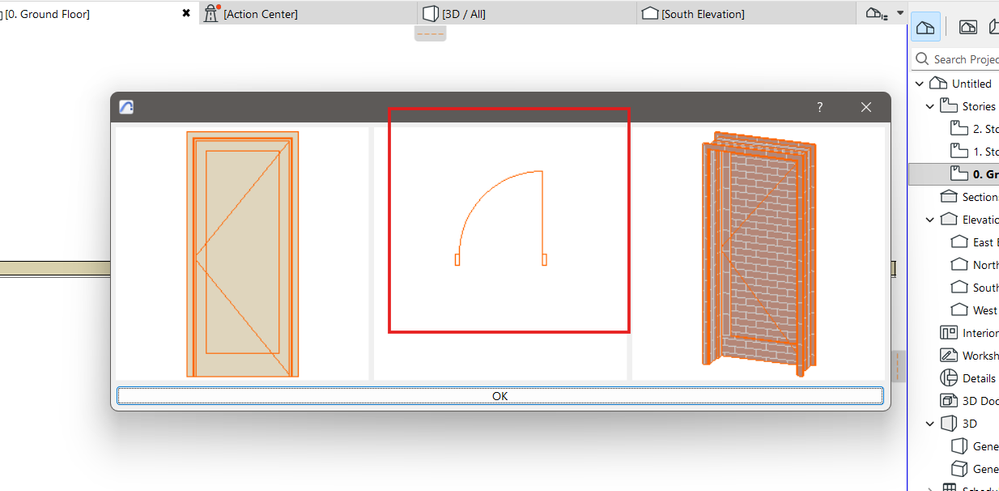The height and width of the screenshot is (491, 999).
Task: Select the Elevations folder
Action: click(x=969, y=220)
